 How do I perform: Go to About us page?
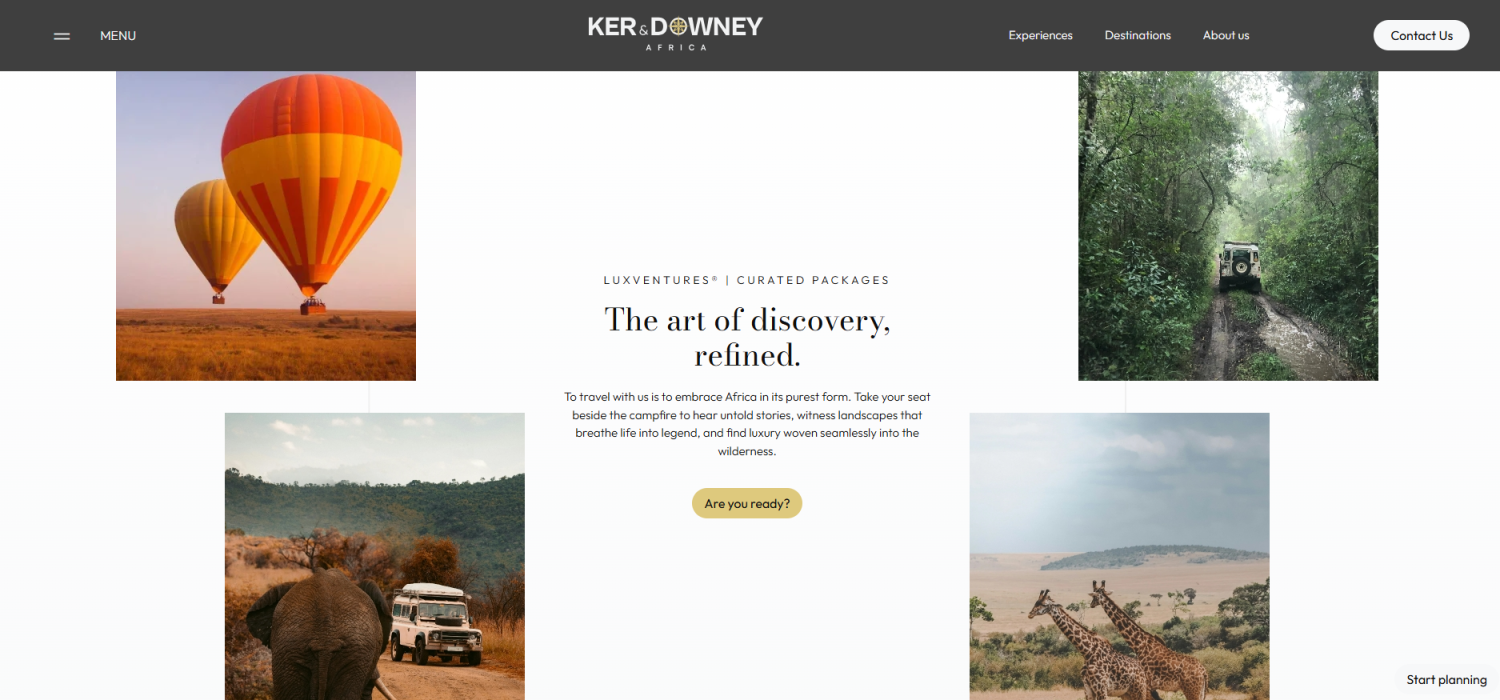coord(1226,35)
